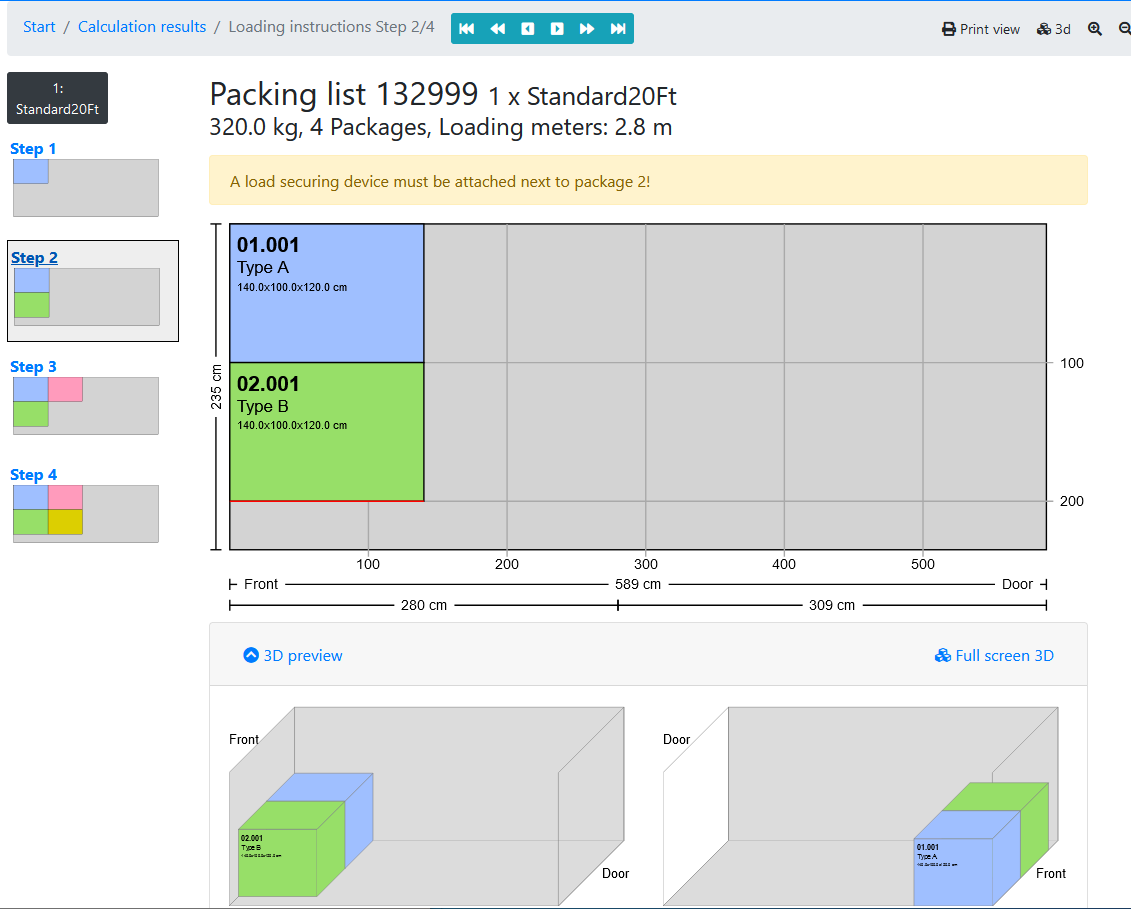Go back one step with previous icon
Viewport: 1131px width, 909px height.
(527, 28)
